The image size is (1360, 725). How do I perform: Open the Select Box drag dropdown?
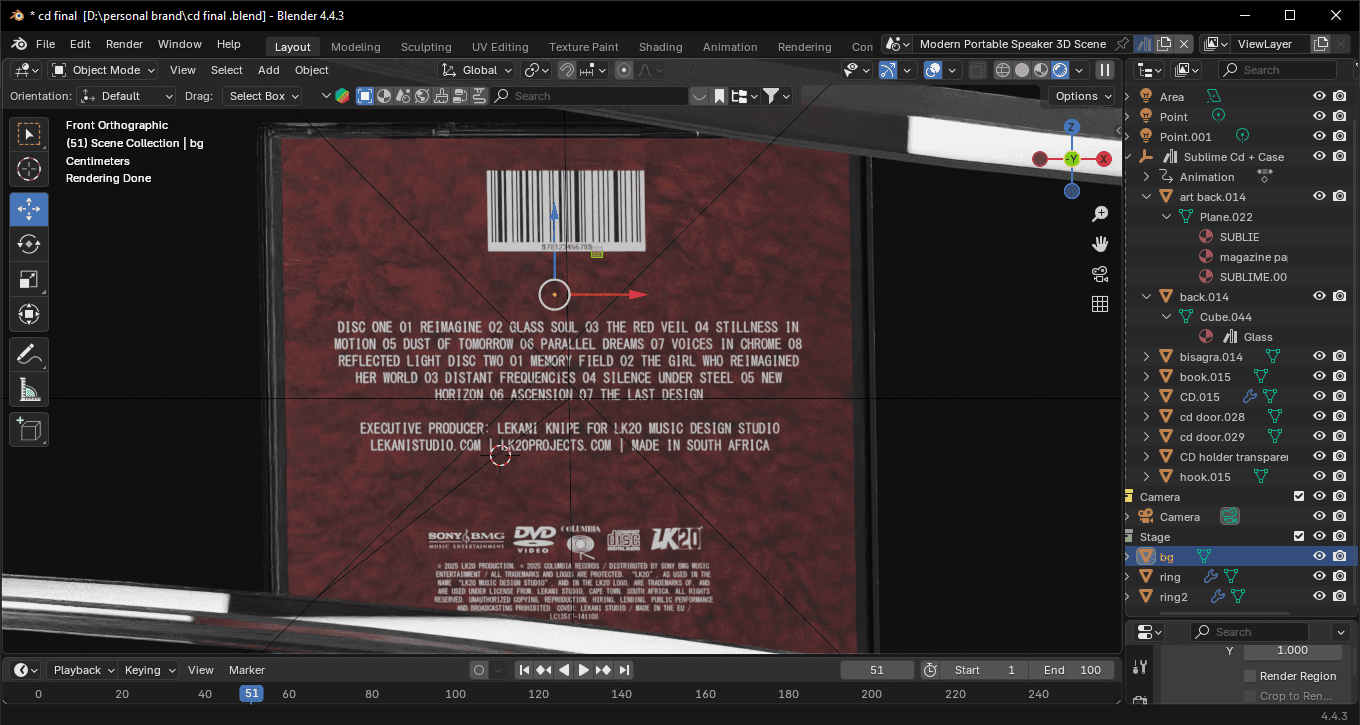pyautogui.click(x=263, y=96)
